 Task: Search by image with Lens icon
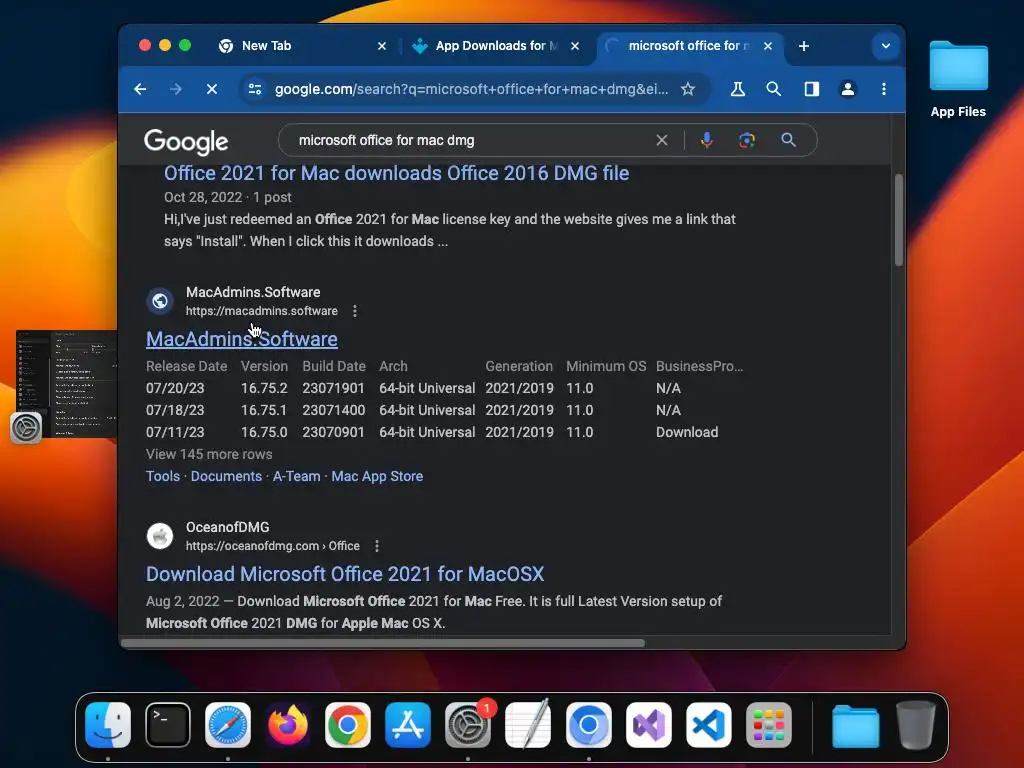click(x=746, y=140)
